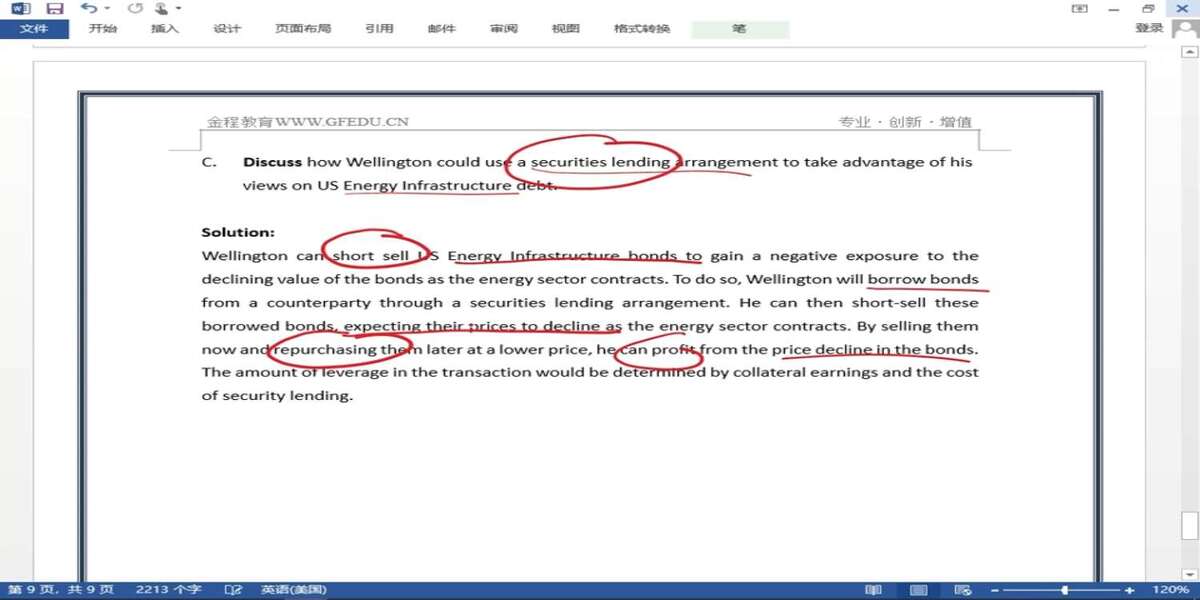The height and width of the screenshot is (600, 1200).
Task: Open zoom dialog via 120% level
Action: pos(1170,590)
